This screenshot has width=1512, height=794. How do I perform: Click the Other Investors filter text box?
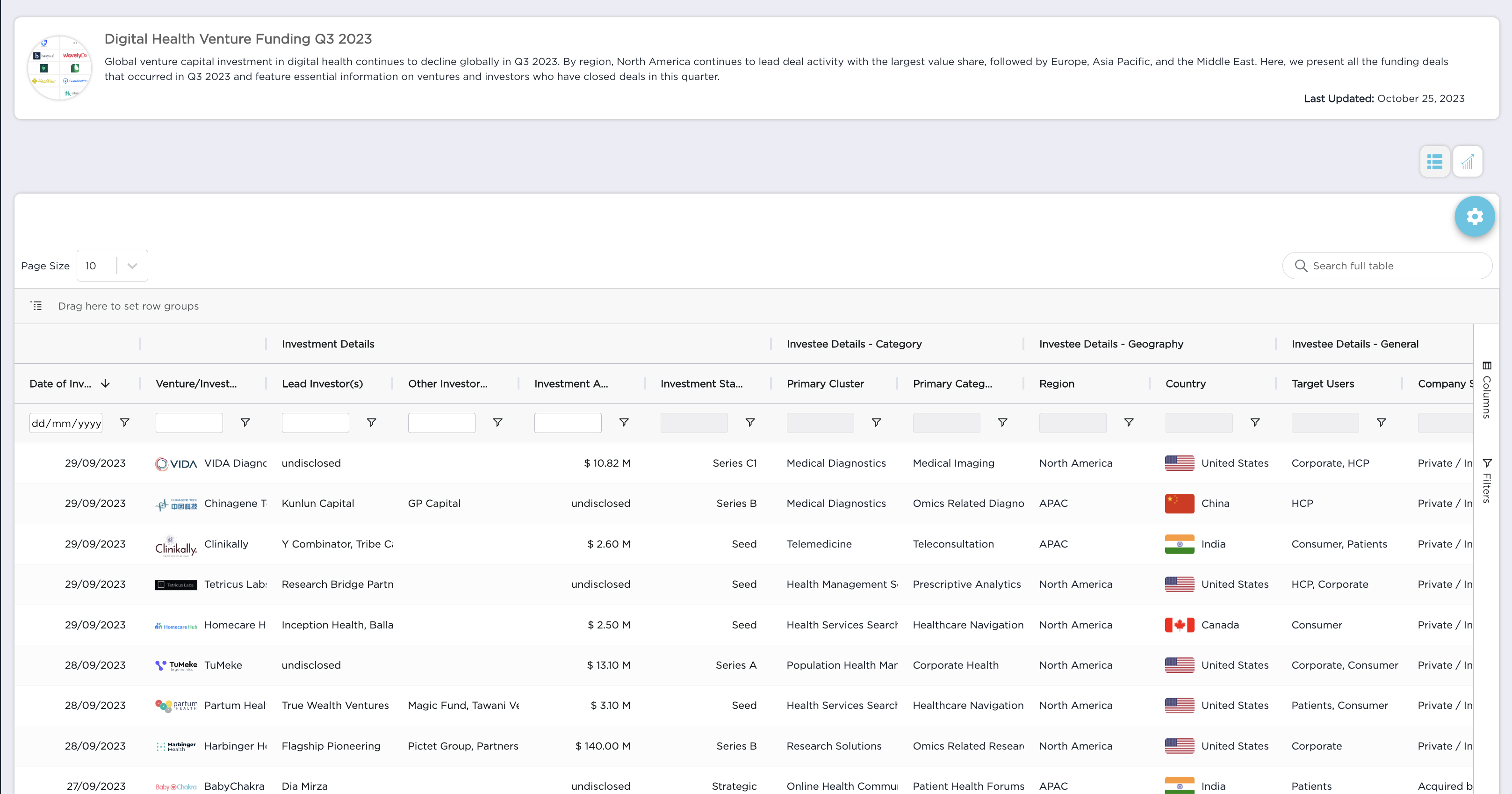pos(441,423)
